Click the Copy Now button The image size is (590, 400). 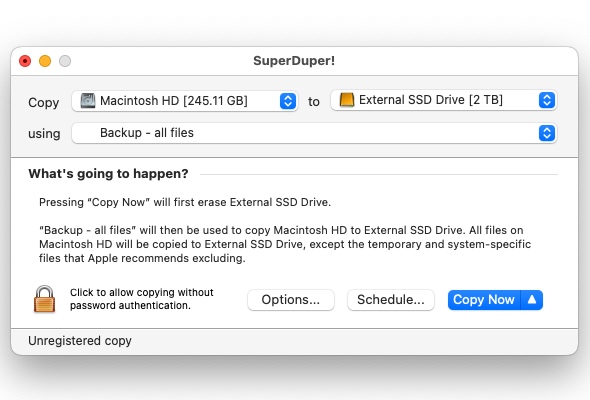[484, 300]
